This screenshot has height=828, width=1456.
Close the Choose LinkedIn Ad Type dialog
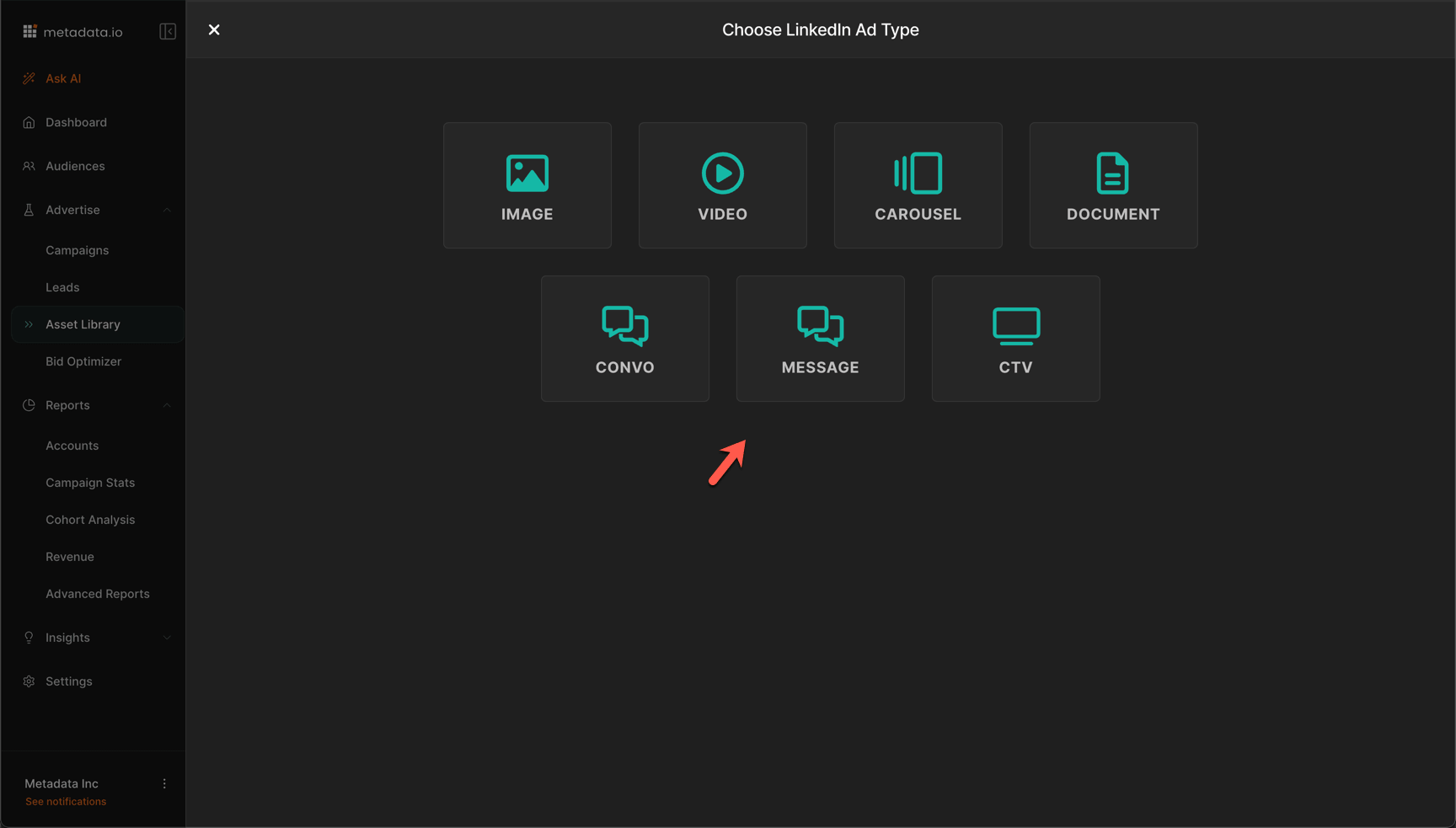click(x=214, y=30)
